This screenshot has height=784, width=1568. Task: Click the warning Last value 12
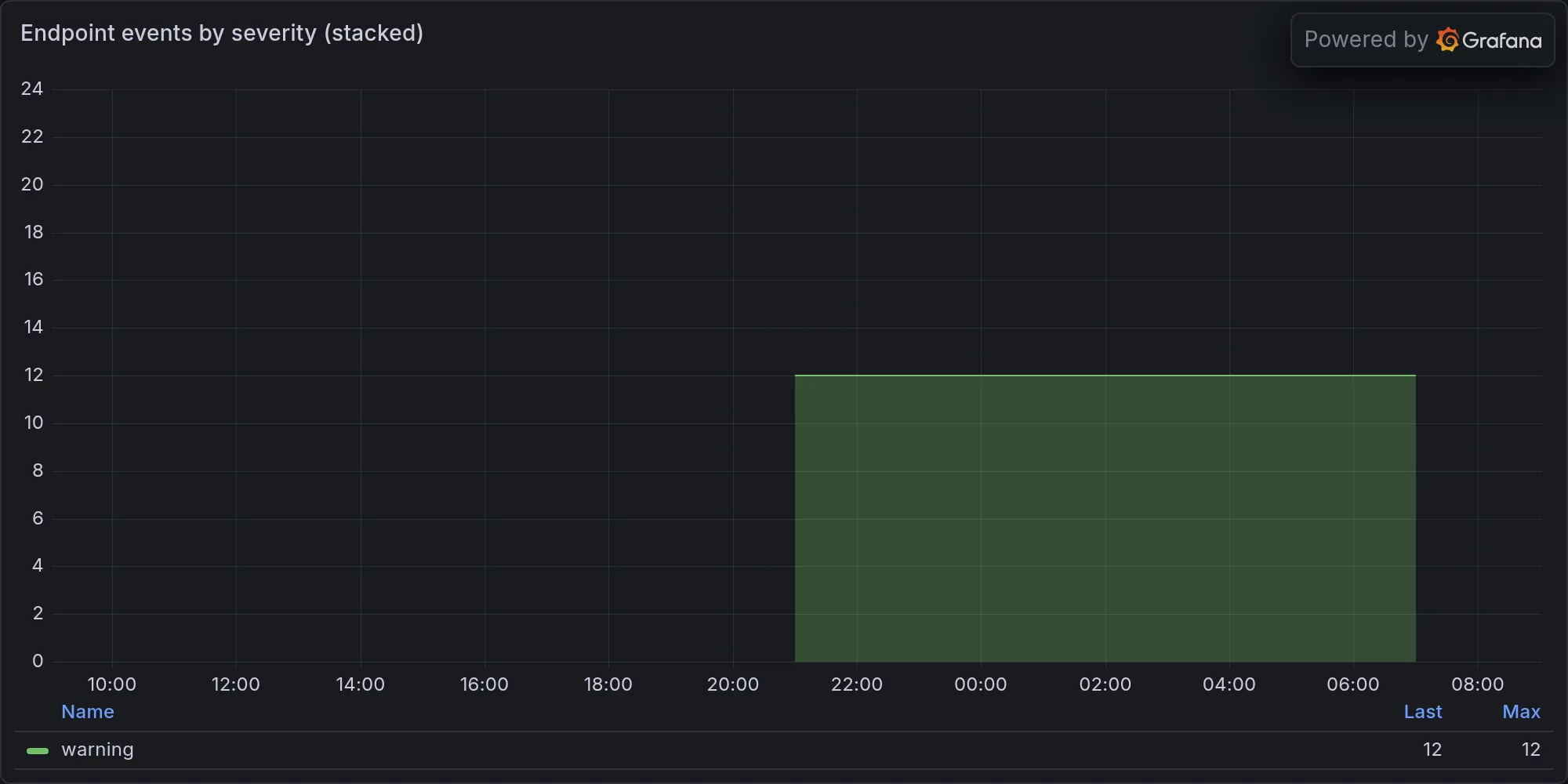point(1432,750)
